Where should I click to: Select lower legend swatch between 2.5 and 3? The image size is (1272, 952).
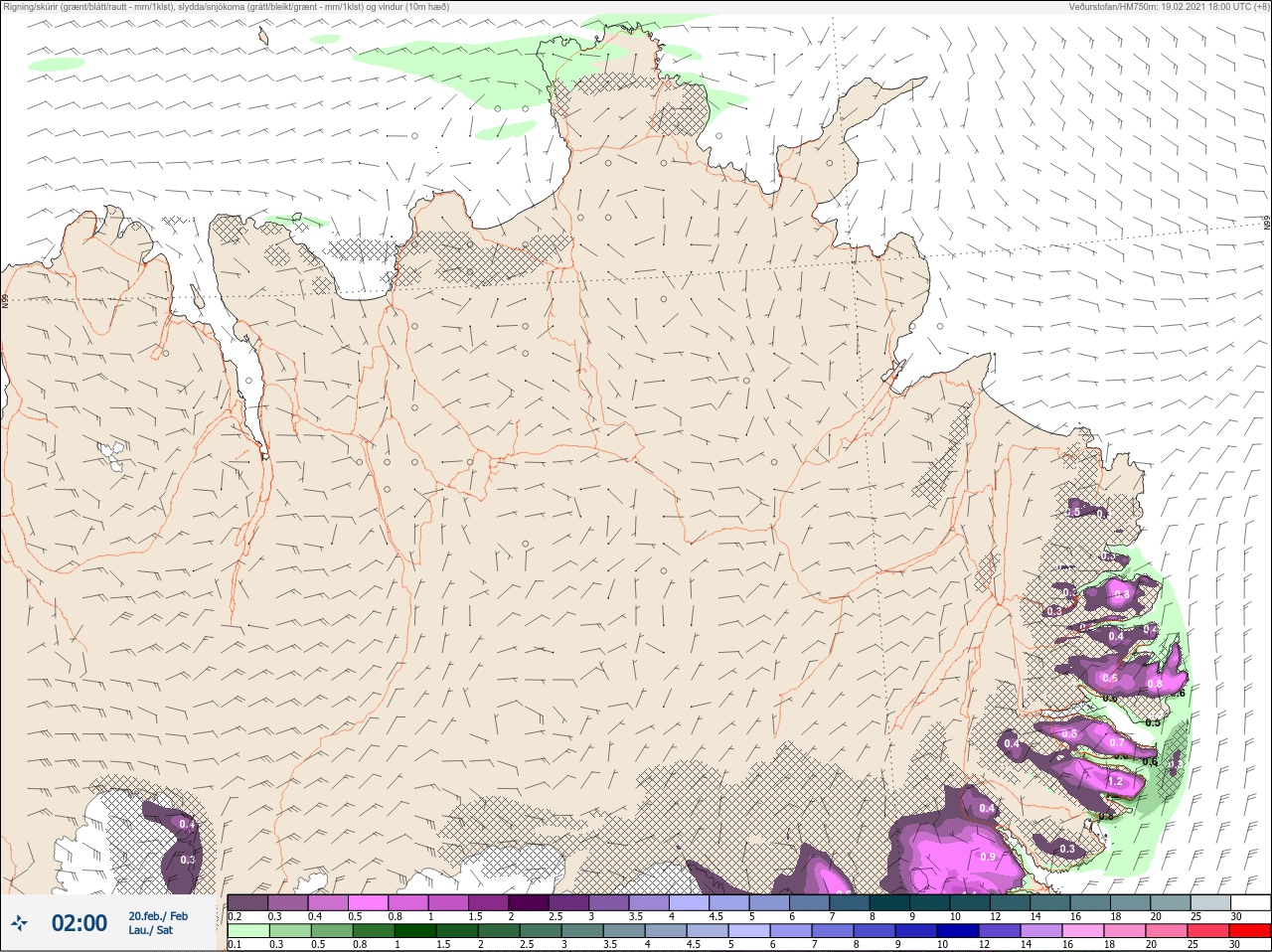(x=541, y=931)
